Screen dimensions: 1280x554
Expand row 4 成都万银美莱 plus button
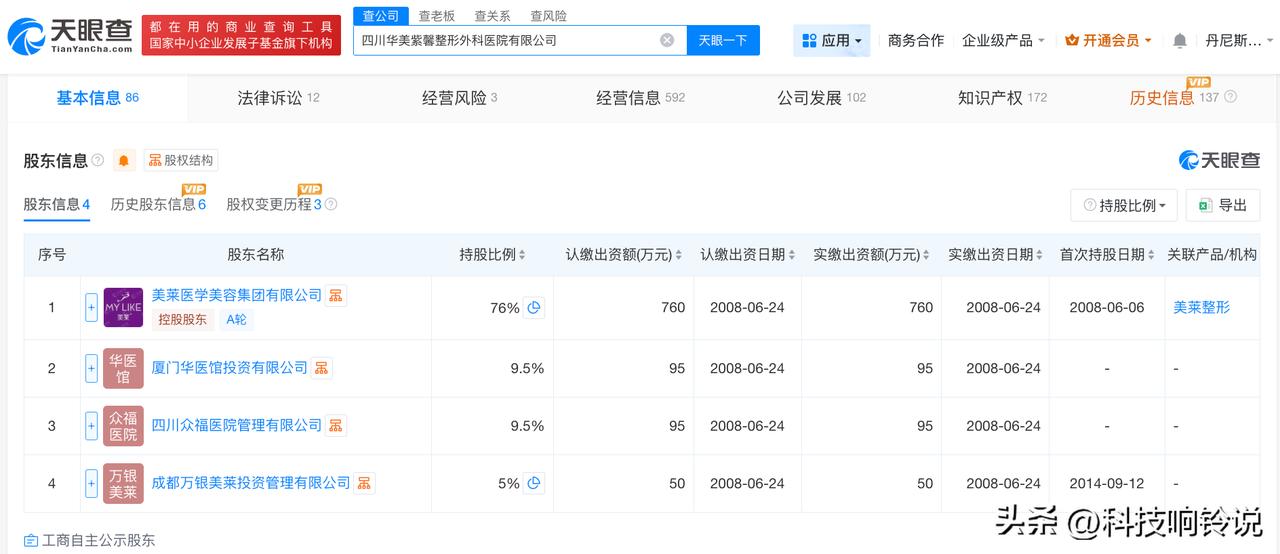point(91,483)
